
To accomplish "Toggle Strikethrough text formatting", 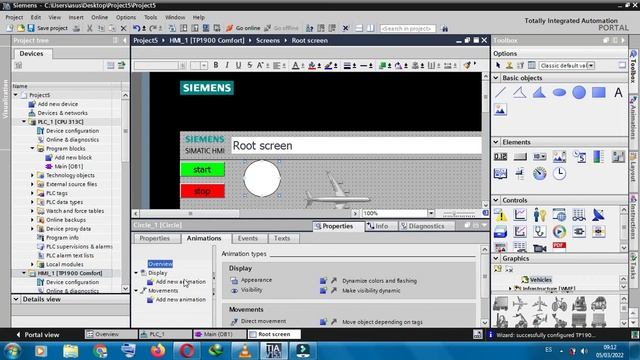I will 249,65.
